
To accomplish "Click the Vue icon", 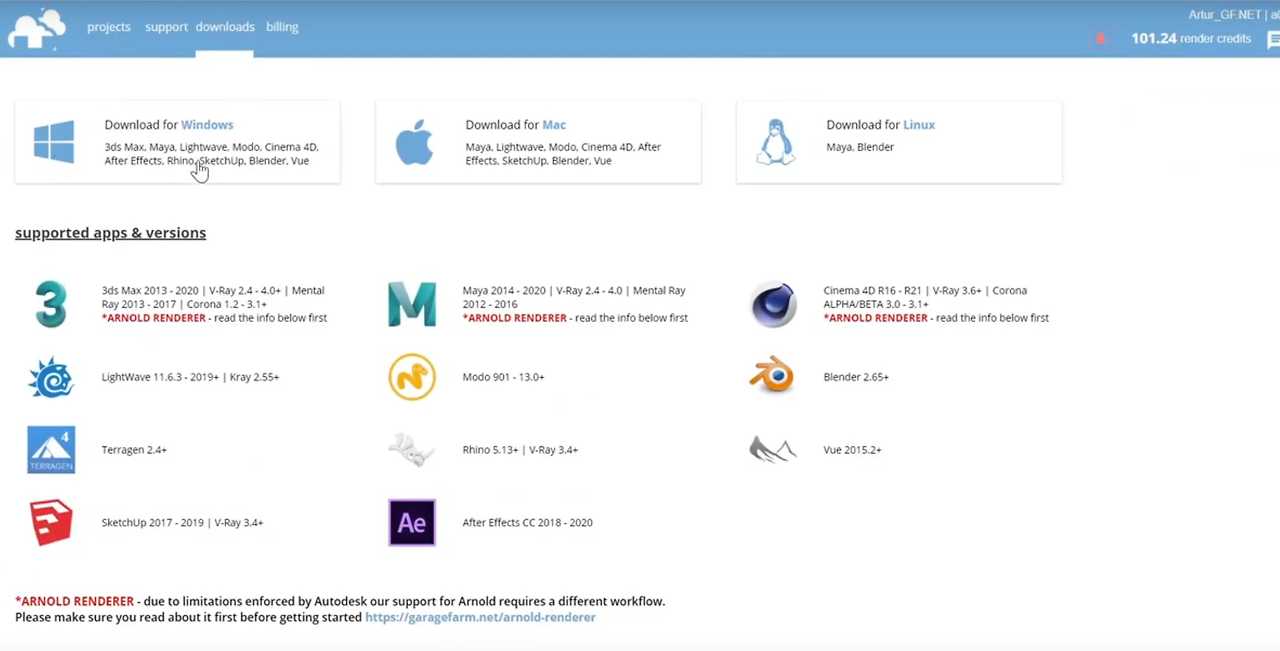I will [772, 450].
